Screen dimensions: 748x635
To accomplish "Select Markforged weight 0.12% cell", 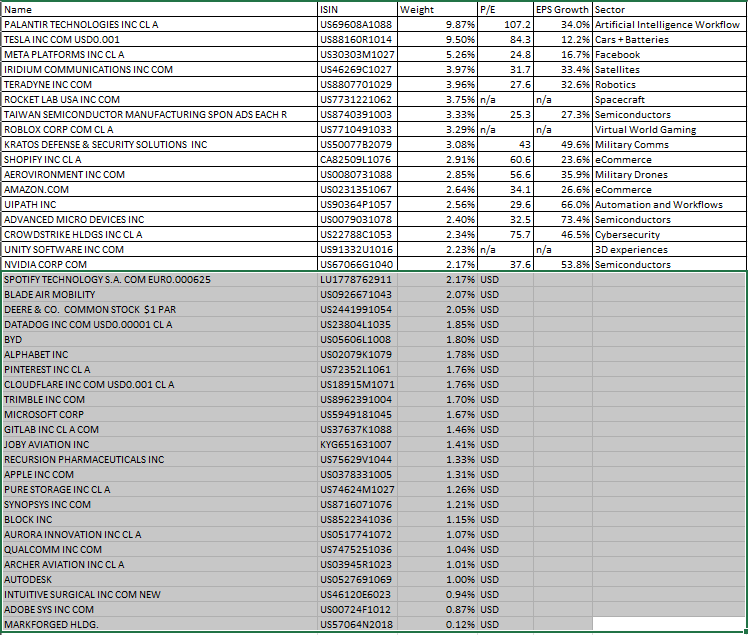I will click(x=437, y=625).
